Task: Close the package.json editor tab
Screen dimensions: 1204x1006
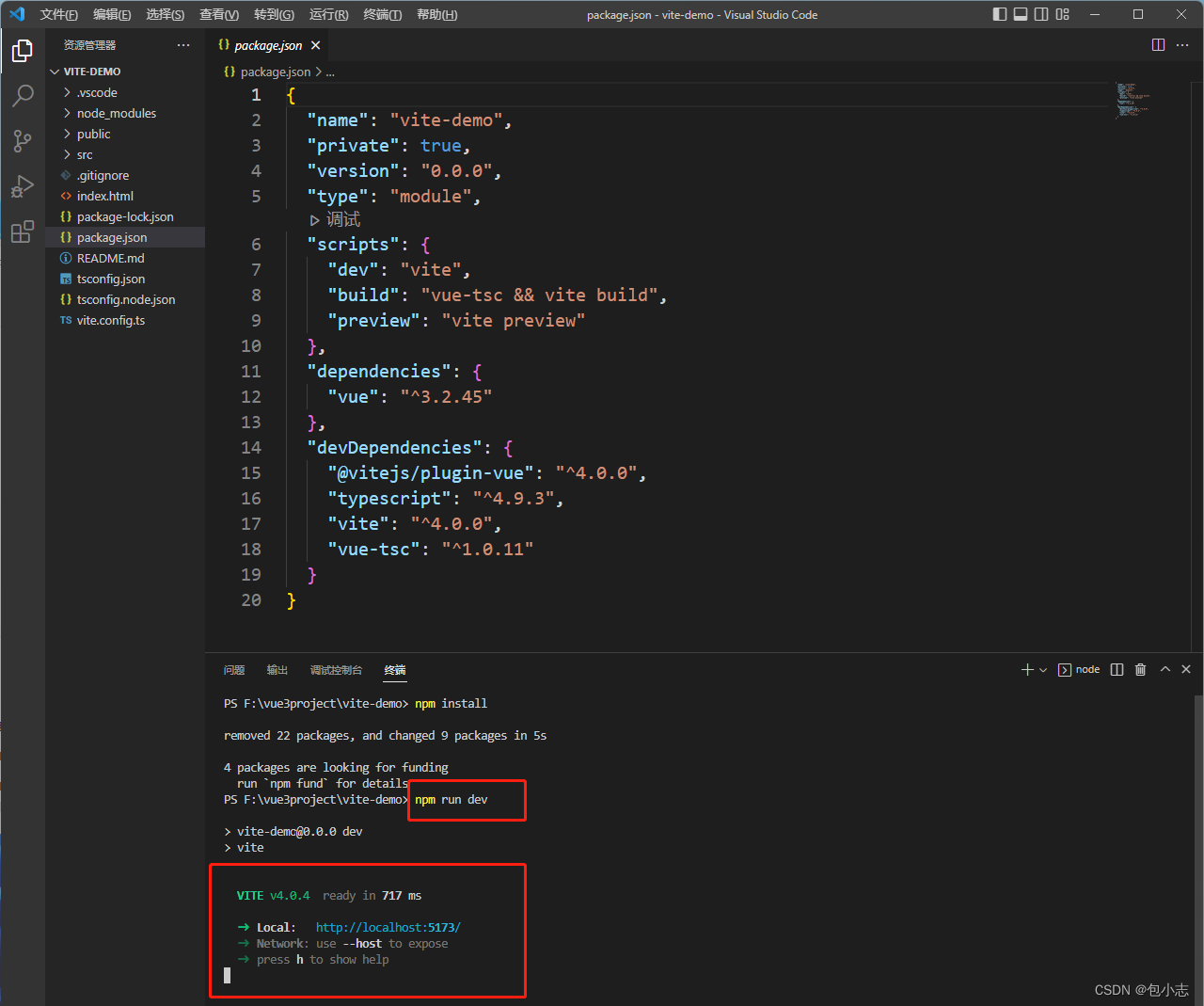Action: coord(316,45)
